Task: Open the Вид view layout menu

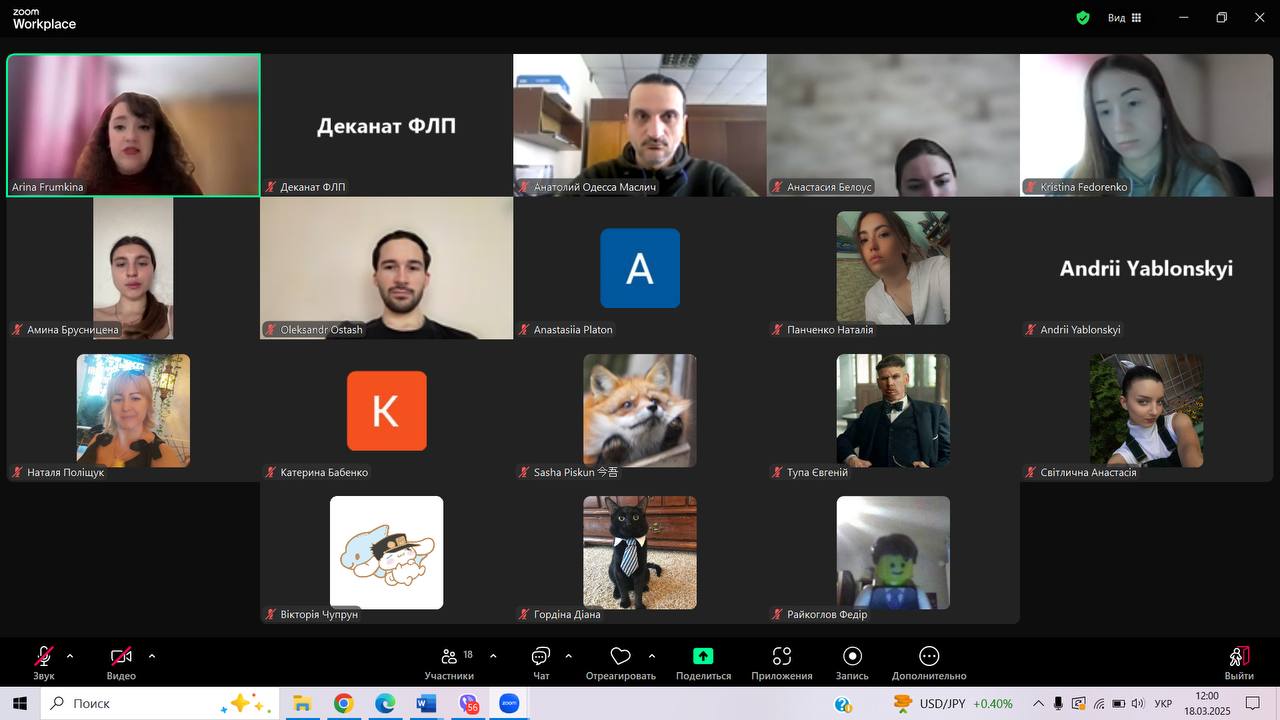Action: click(1124, 18)
